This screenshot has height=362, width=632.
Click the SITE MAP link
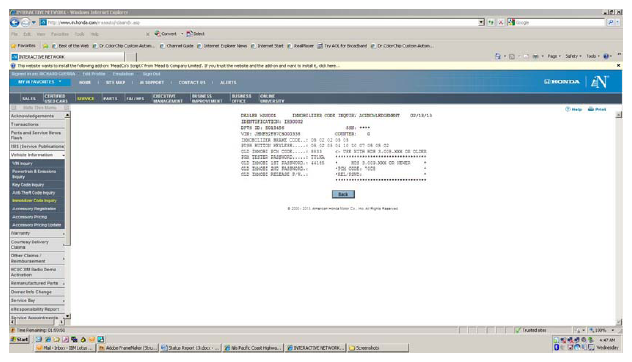pos(115,82)
